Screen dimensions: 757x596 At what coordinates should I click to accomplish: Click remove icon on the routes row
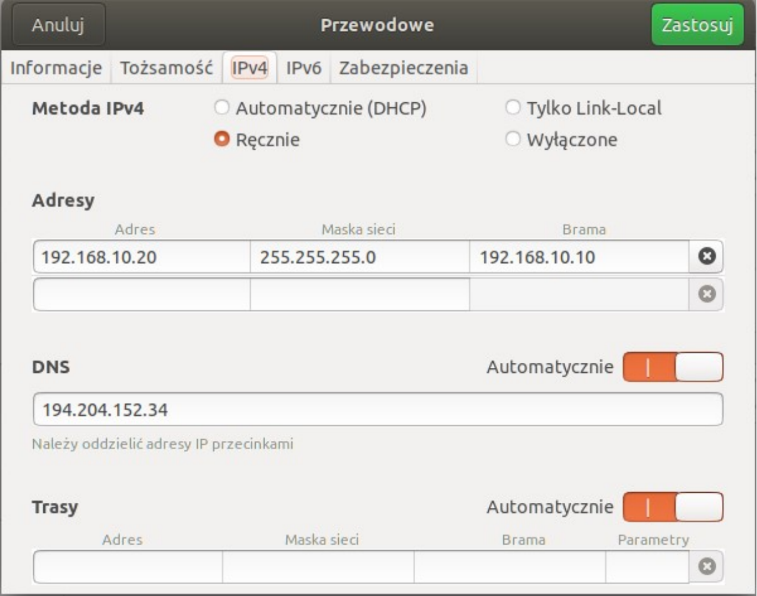[x=706, y=567]
